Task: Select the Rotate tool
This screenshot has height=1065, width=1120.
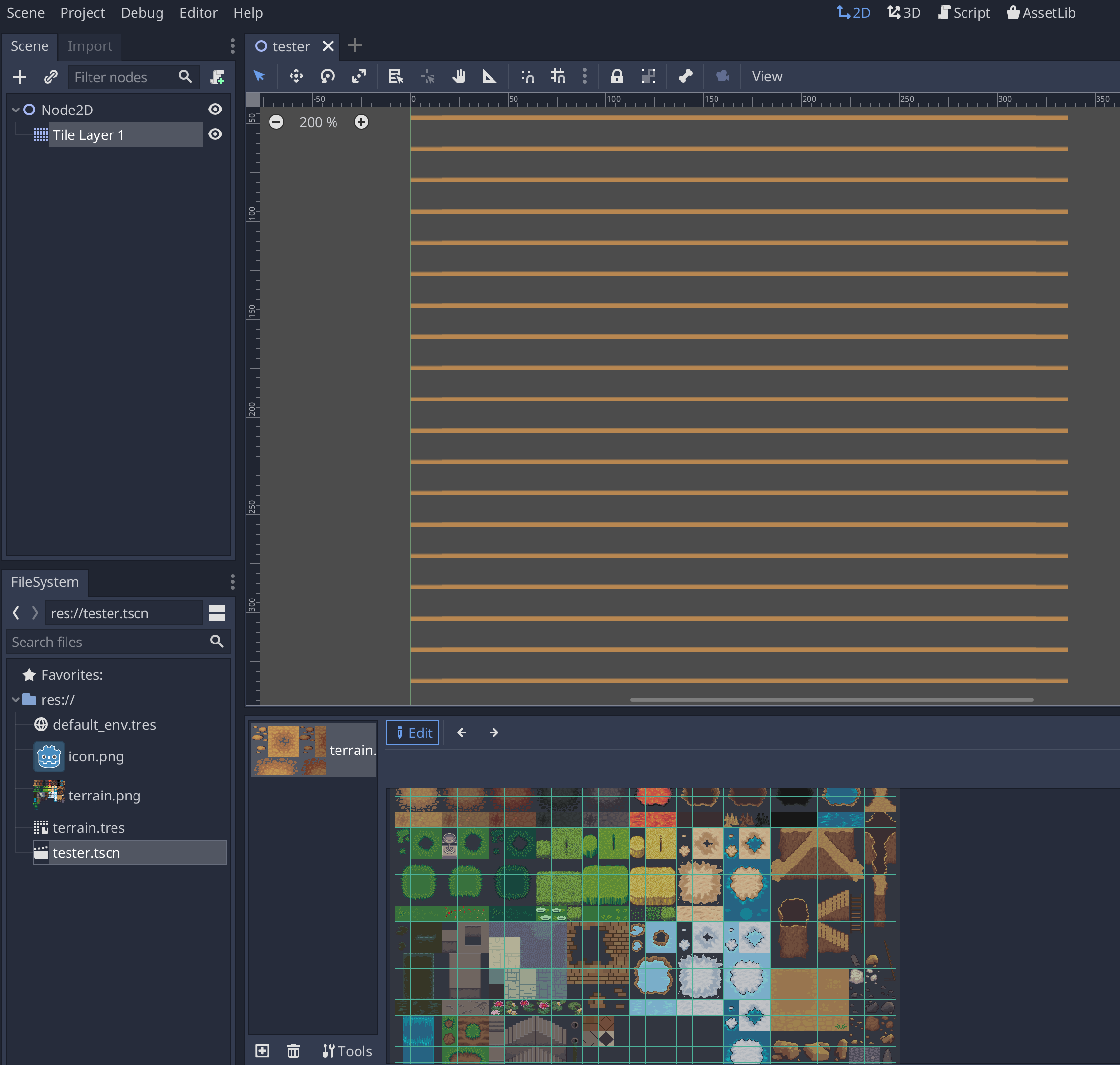Action: coord(328,76)
